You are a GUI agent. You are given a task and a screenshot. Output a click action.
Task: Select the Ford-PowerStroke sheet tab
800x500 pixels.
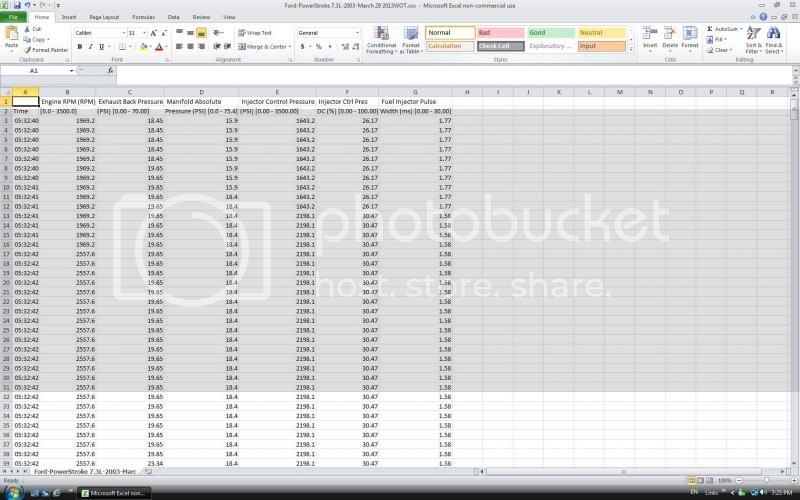coord(85,472)
